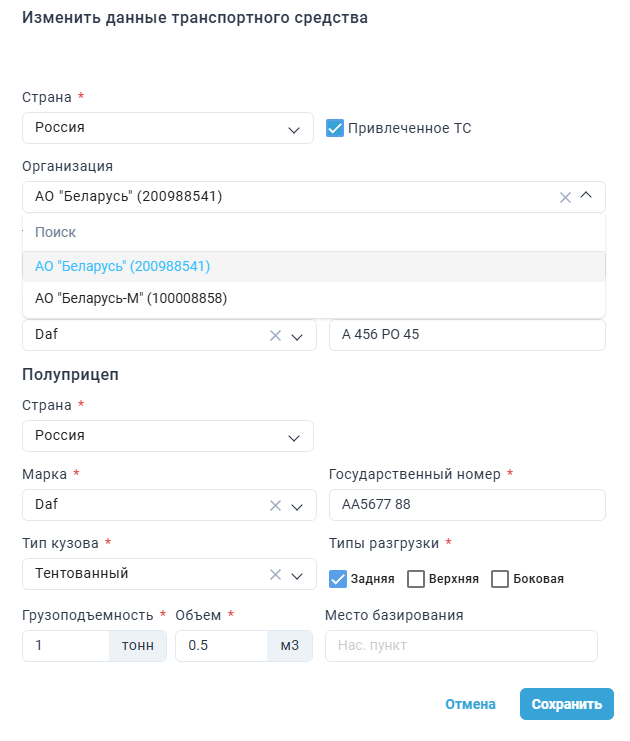Click the Привлеченное ТС label text
This screenshot has width=630, height=741.
click(x=410, y=128)
